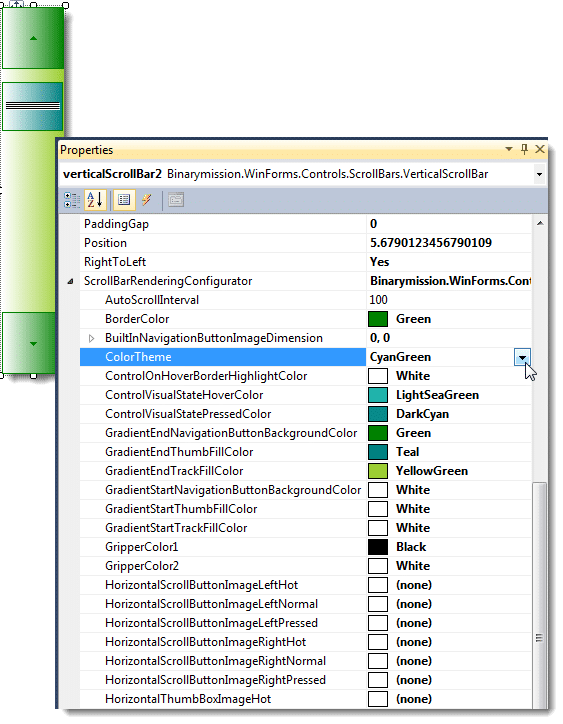Open the Properties window position menu arrow
This screenshot has width=563, height=724.
pos(509,149)
